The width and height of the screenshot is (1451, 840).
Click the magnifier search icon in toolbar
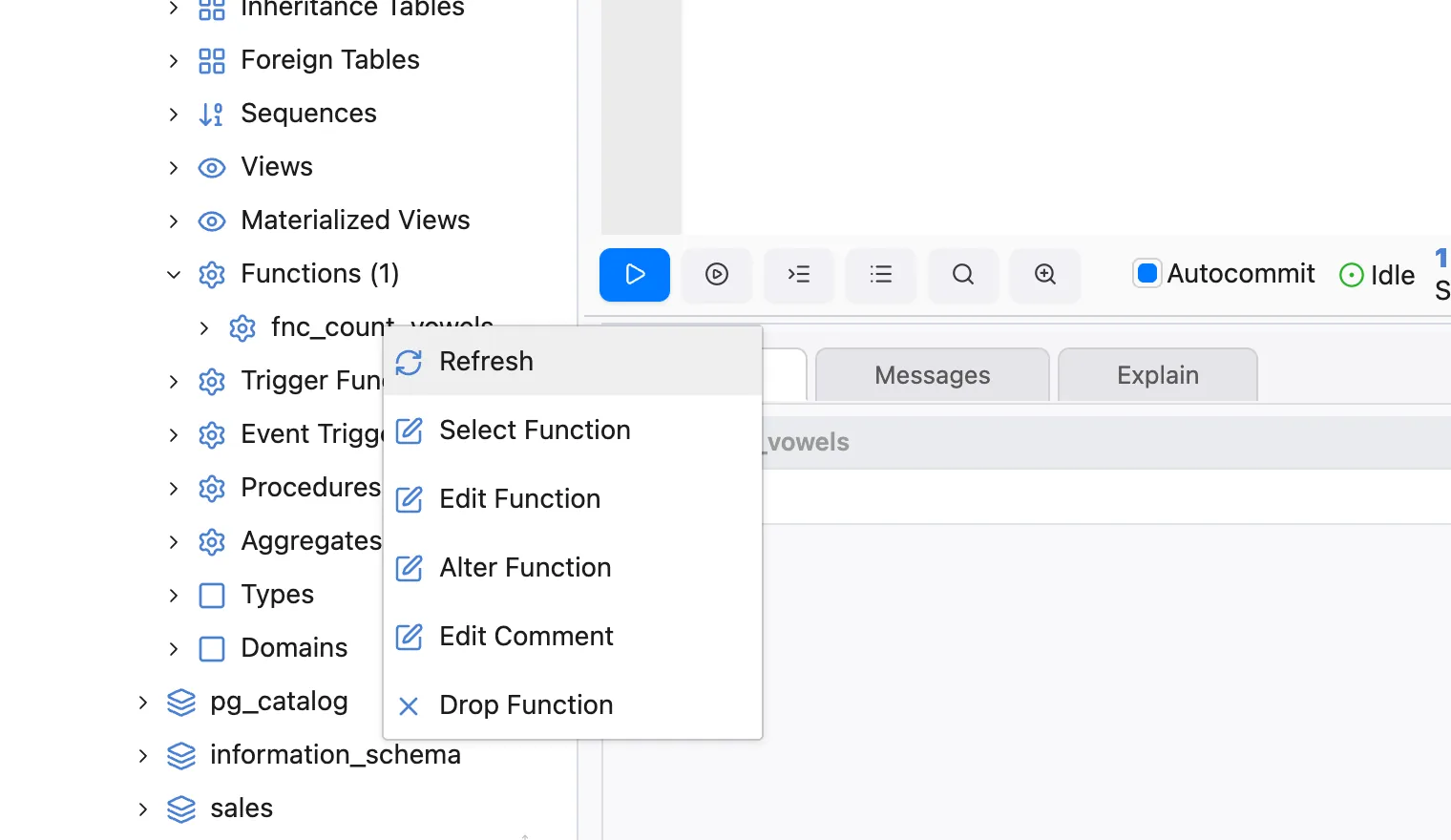click(963, 275)
